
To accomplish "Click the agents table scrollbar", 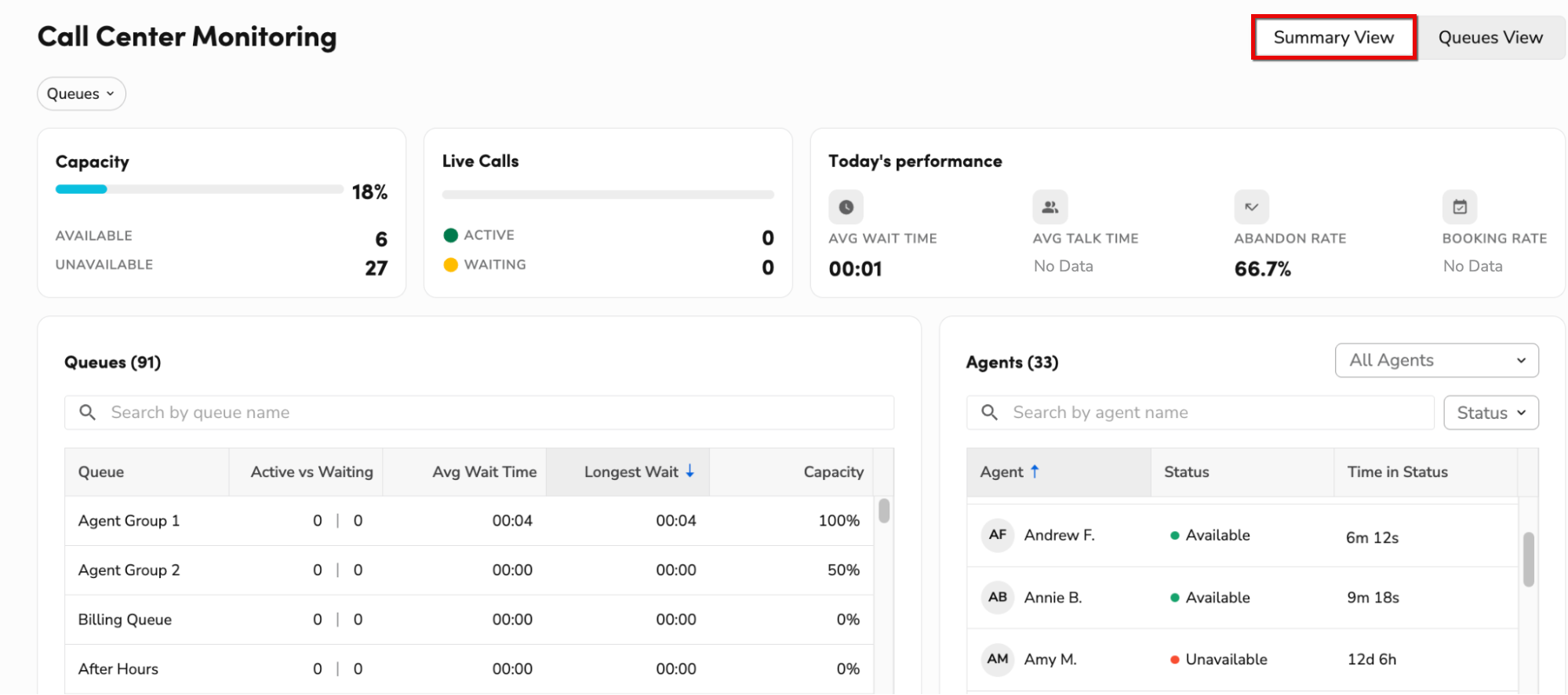I will (x=1529, y=559).
